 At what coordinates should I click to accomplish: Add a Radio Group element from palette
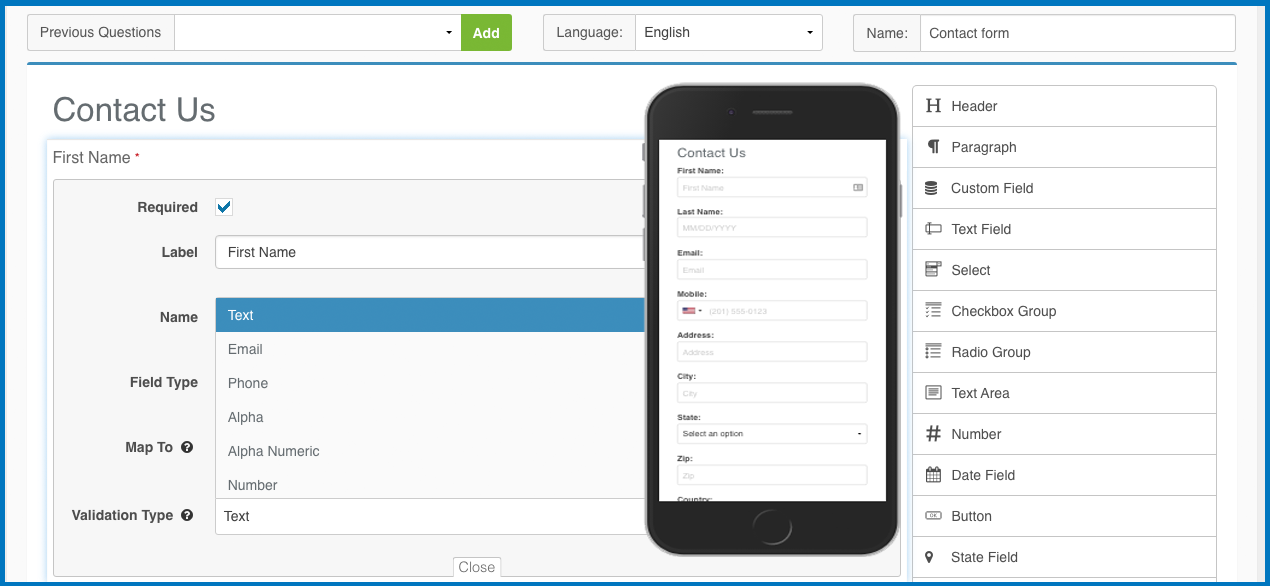pos(1064,352)
